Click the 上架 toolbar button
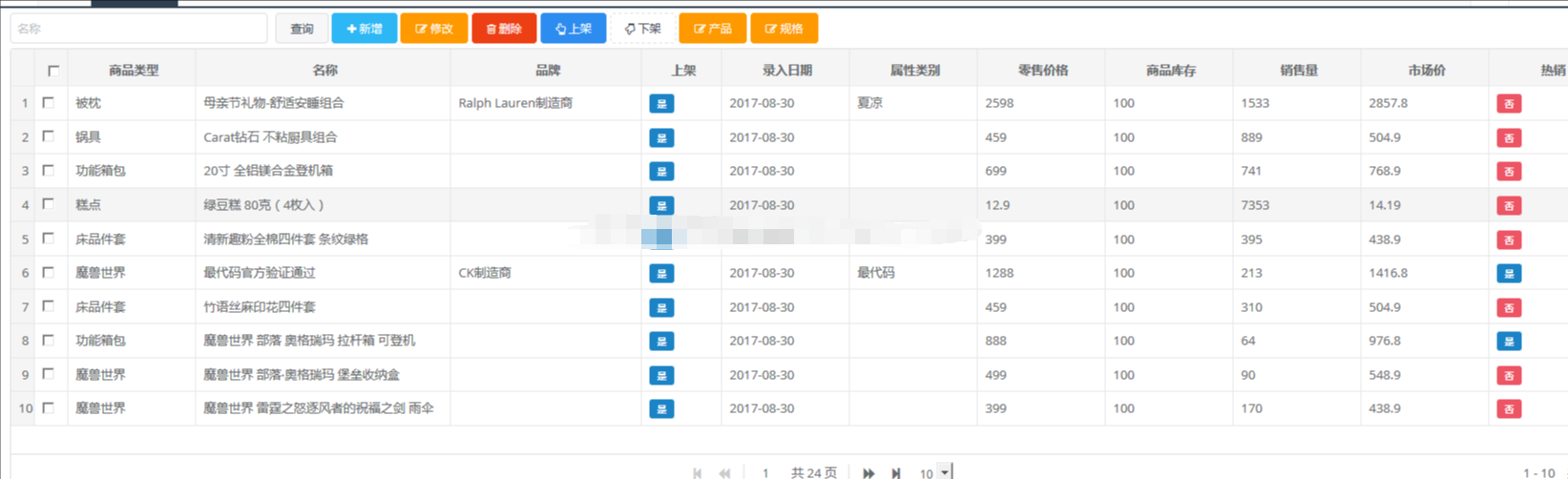The image size is (1568, 479). click(x=574, y=29)
